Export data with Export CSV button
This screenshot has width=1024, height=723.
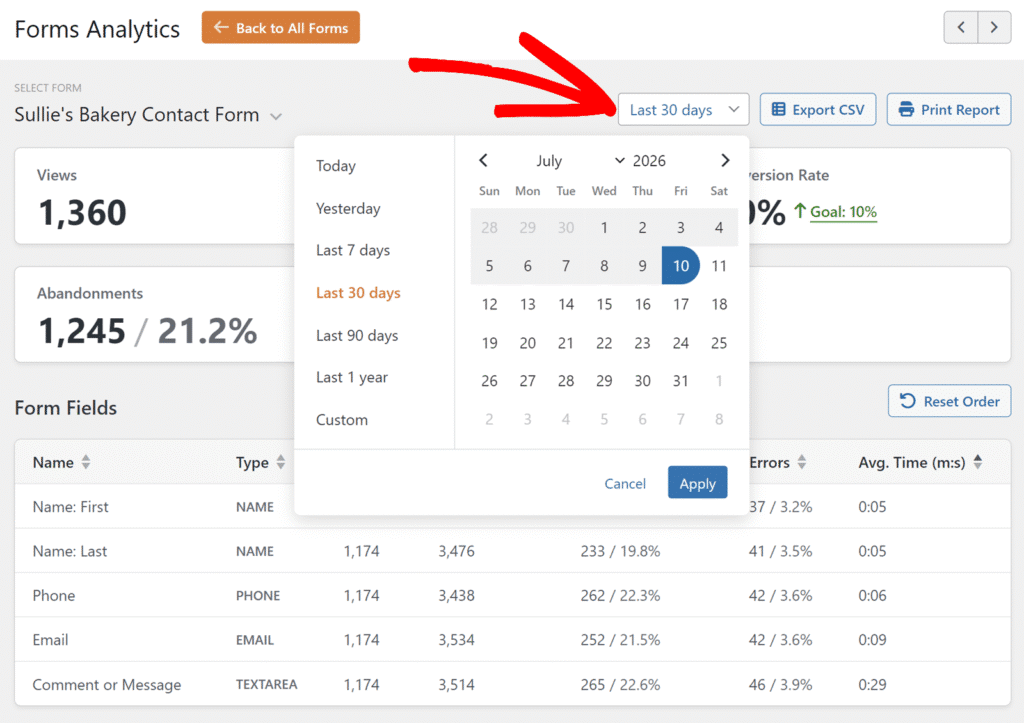(x=818, y=110)
